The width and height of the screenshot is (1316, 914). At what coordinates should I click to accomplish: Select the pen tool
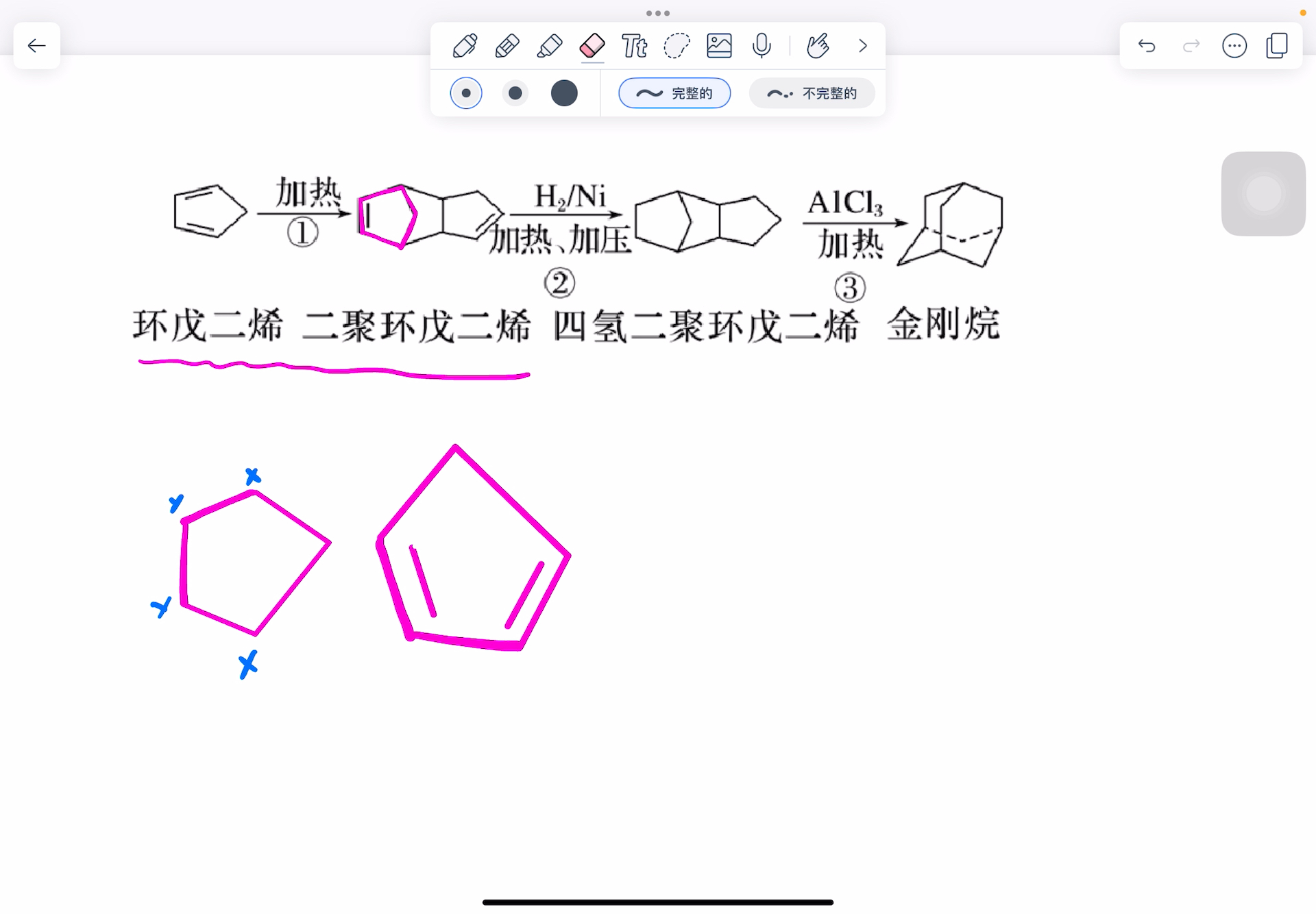(x=465, y=46)
